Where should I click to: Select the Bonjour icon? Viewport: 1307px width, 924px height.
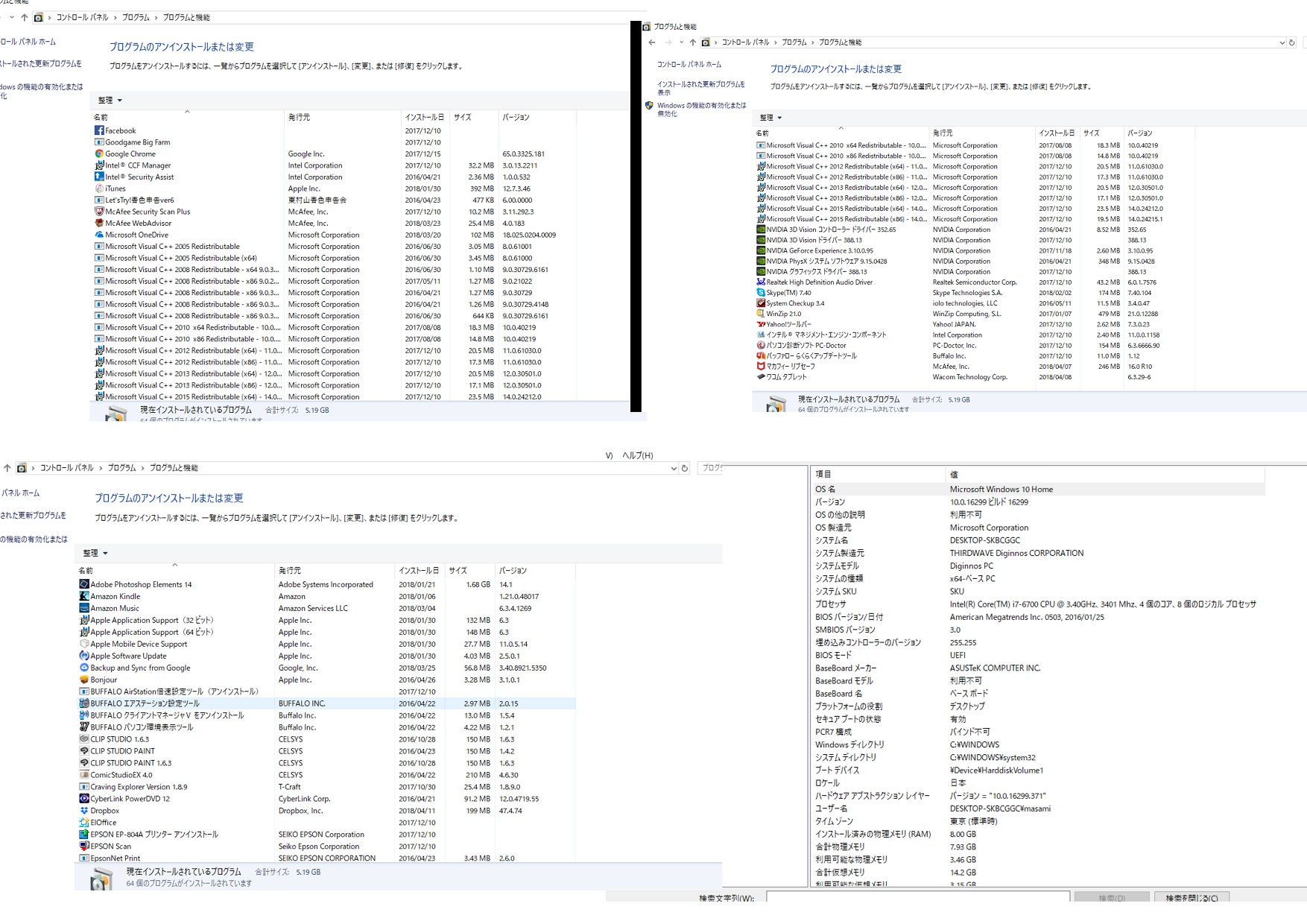pyautogui.click(x=84, y=680)
